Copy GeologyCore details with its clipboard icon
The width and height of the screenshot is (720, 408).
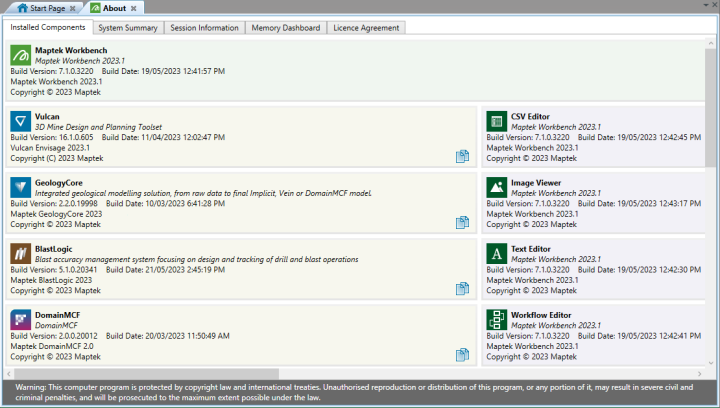[x=462, y=223]
